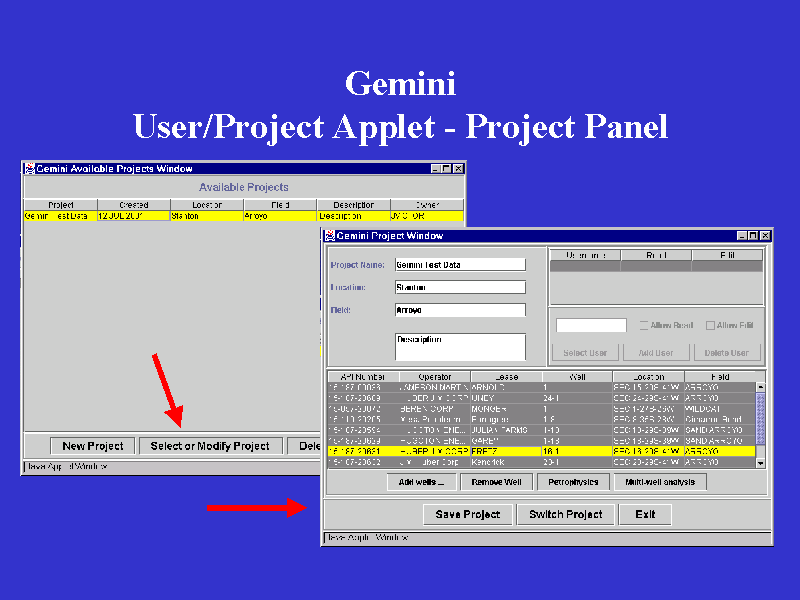Enable the Allow Edit checkbox
The image size is (800, 600).
click(710, 325)
